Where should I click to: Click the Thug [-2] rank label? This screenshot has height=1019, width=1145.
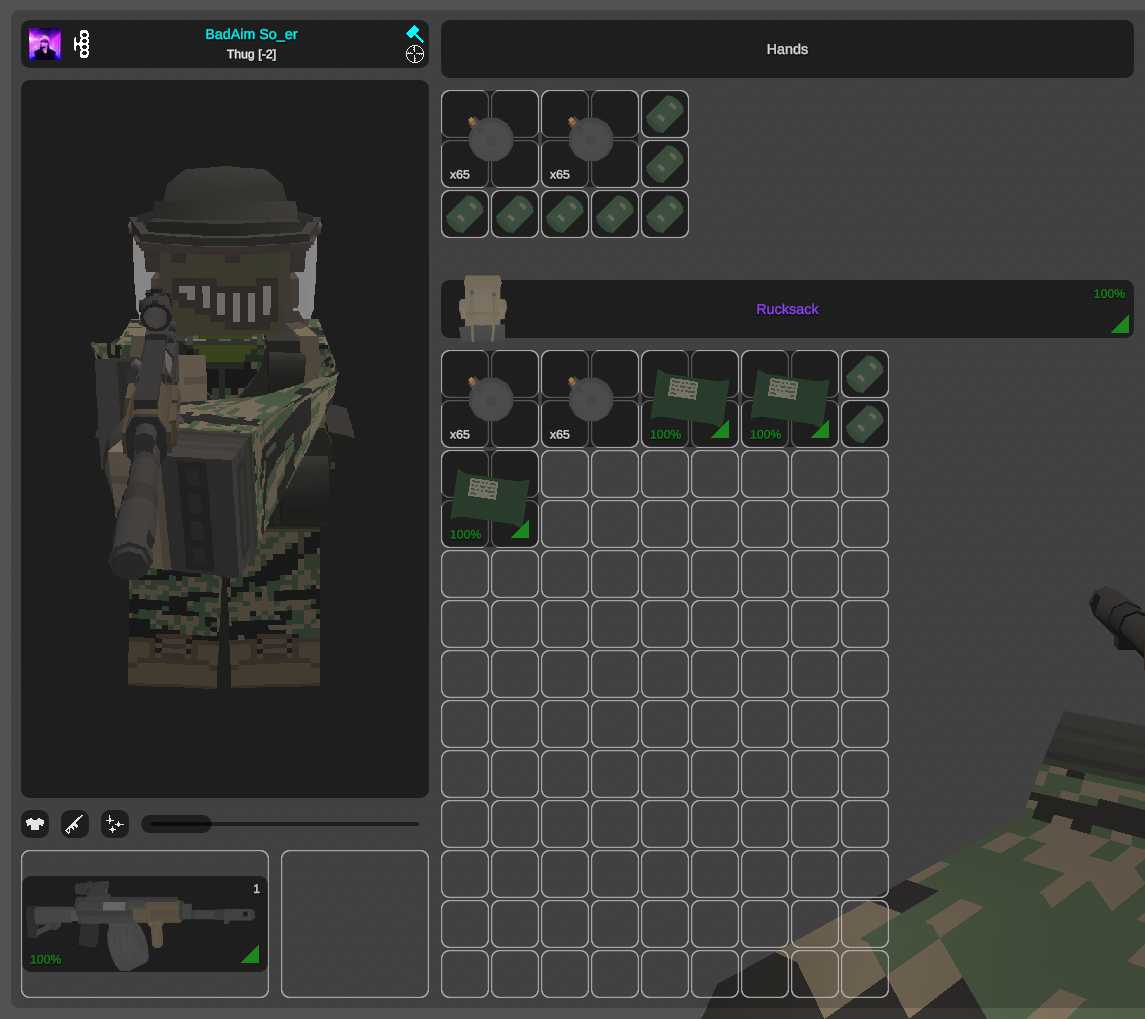point(251,54)
